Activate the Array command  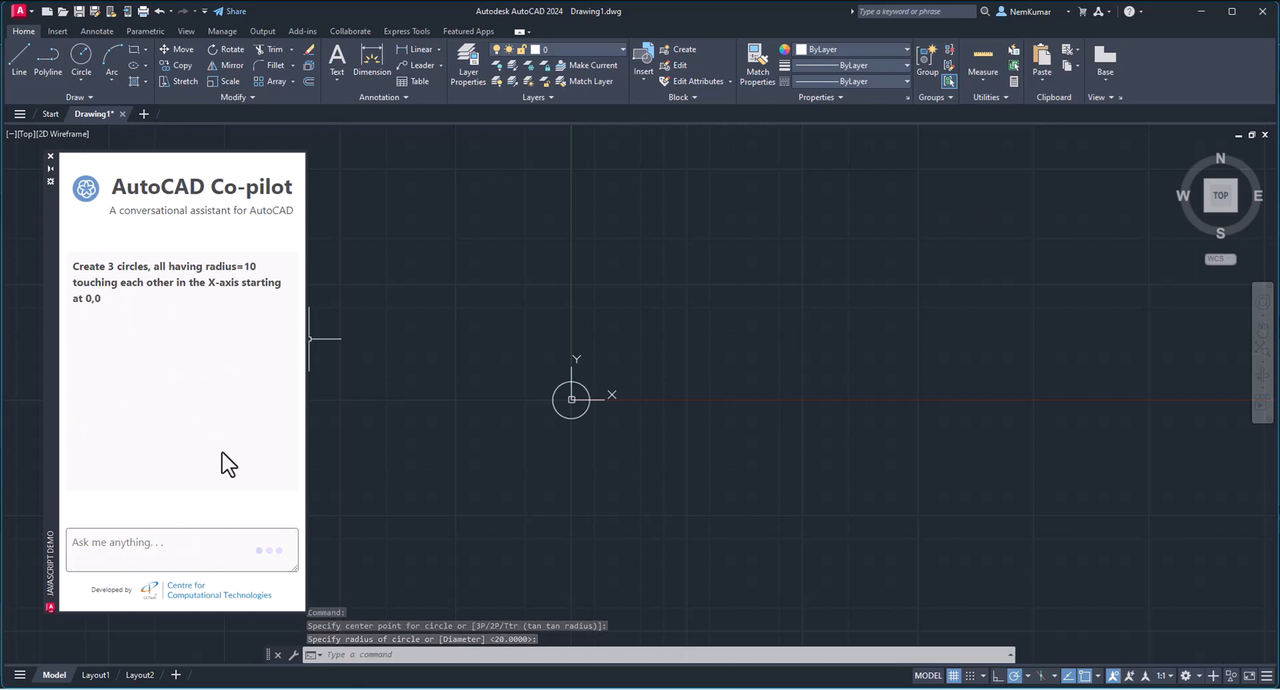pyautogui.click(x=269, y=81)
